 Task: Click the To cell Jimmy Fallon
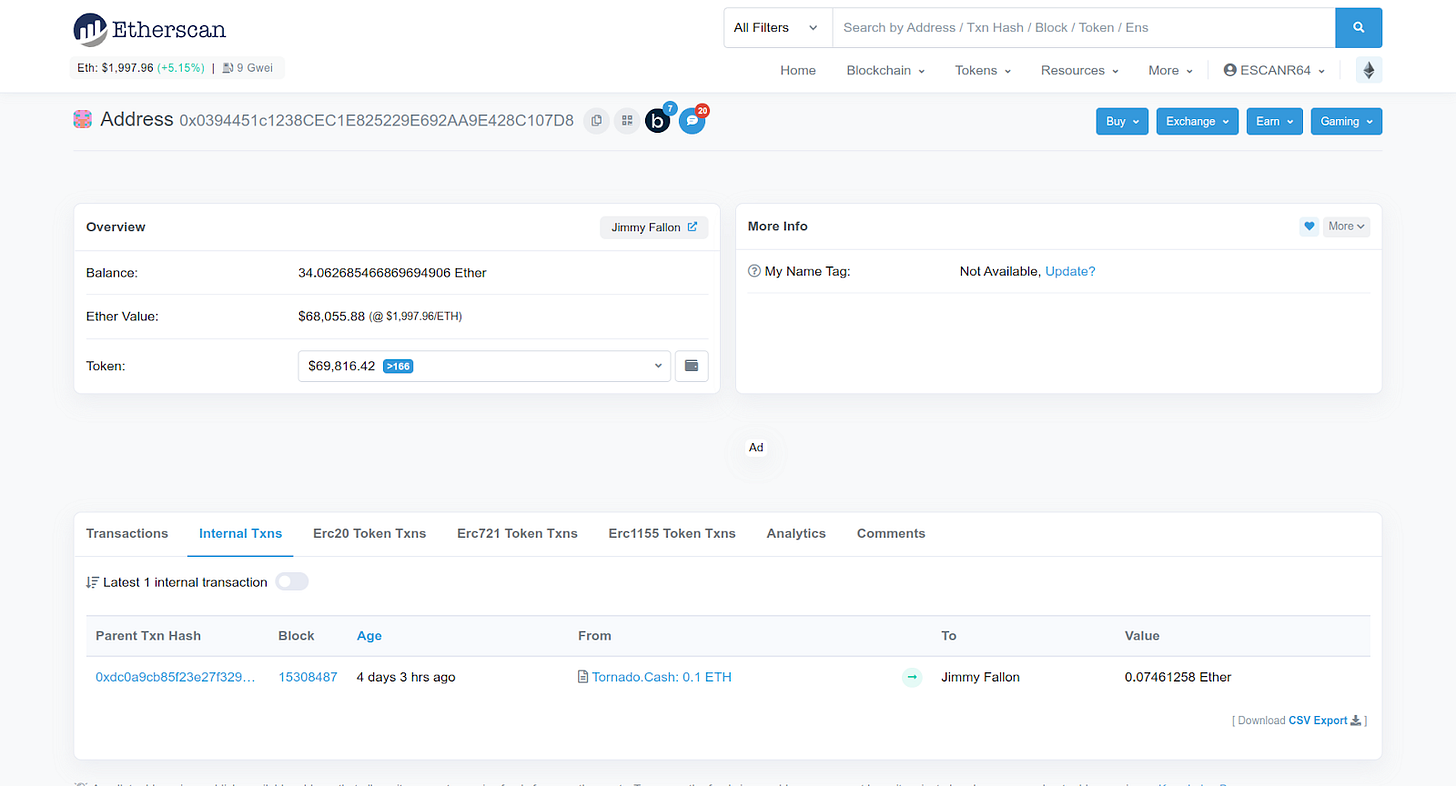(980, 677)
